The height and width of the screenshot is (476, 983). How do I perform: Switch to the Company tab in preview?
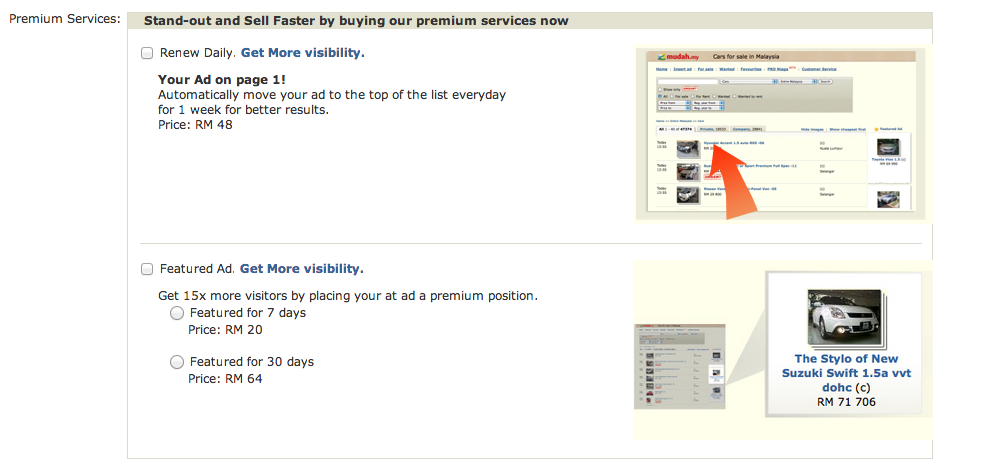pos(747,129)
